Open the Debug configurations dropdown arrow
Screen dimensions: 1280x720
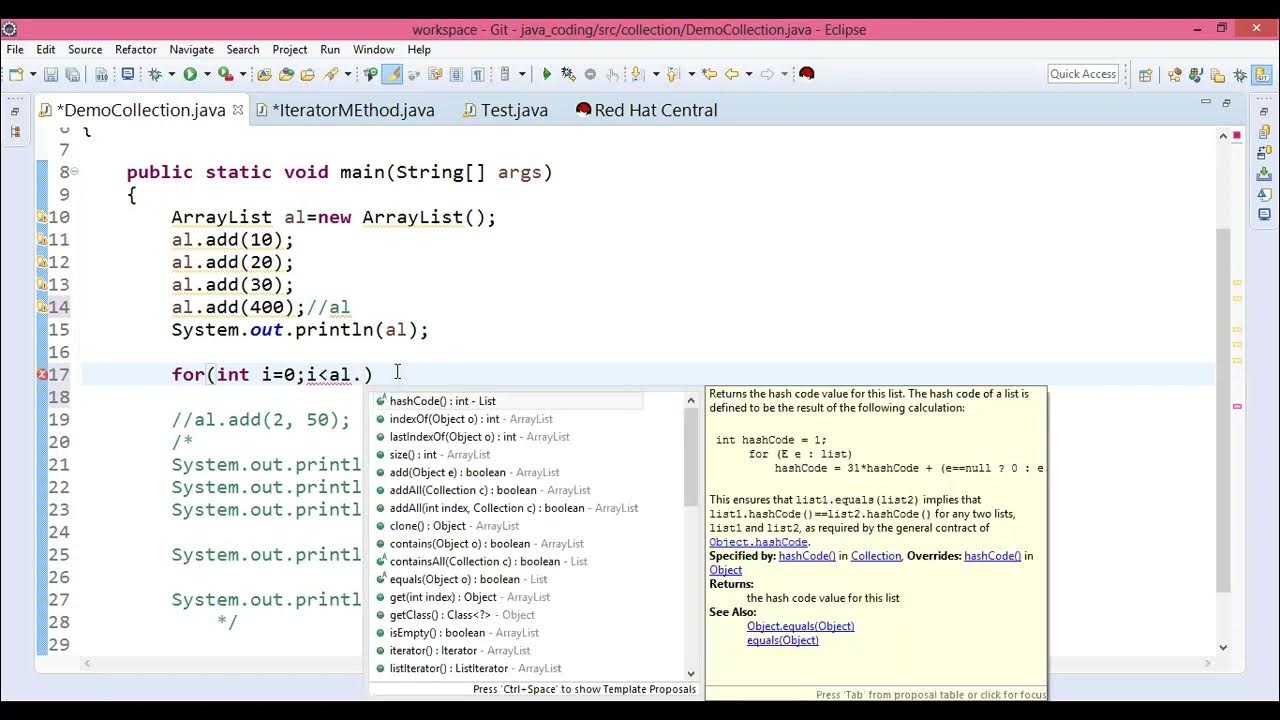(x=171, y=74)
